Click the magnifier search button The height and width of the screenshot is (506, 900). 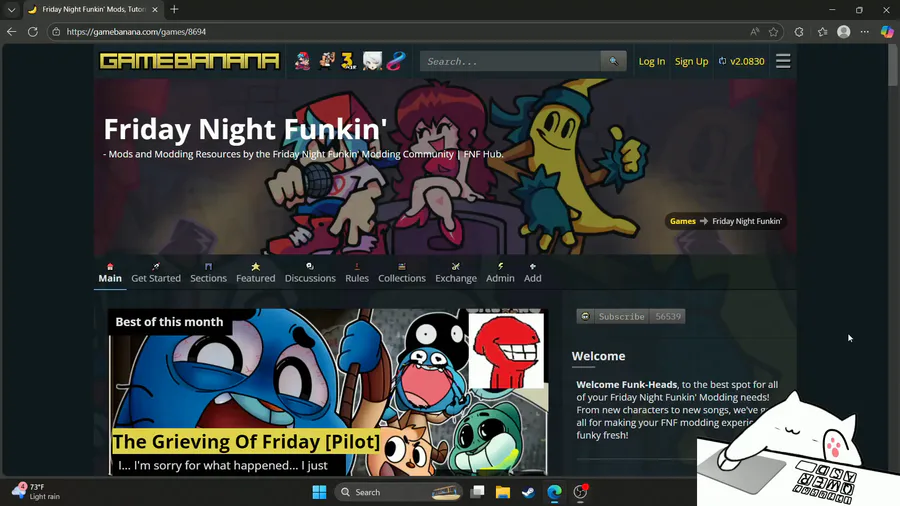614,61
